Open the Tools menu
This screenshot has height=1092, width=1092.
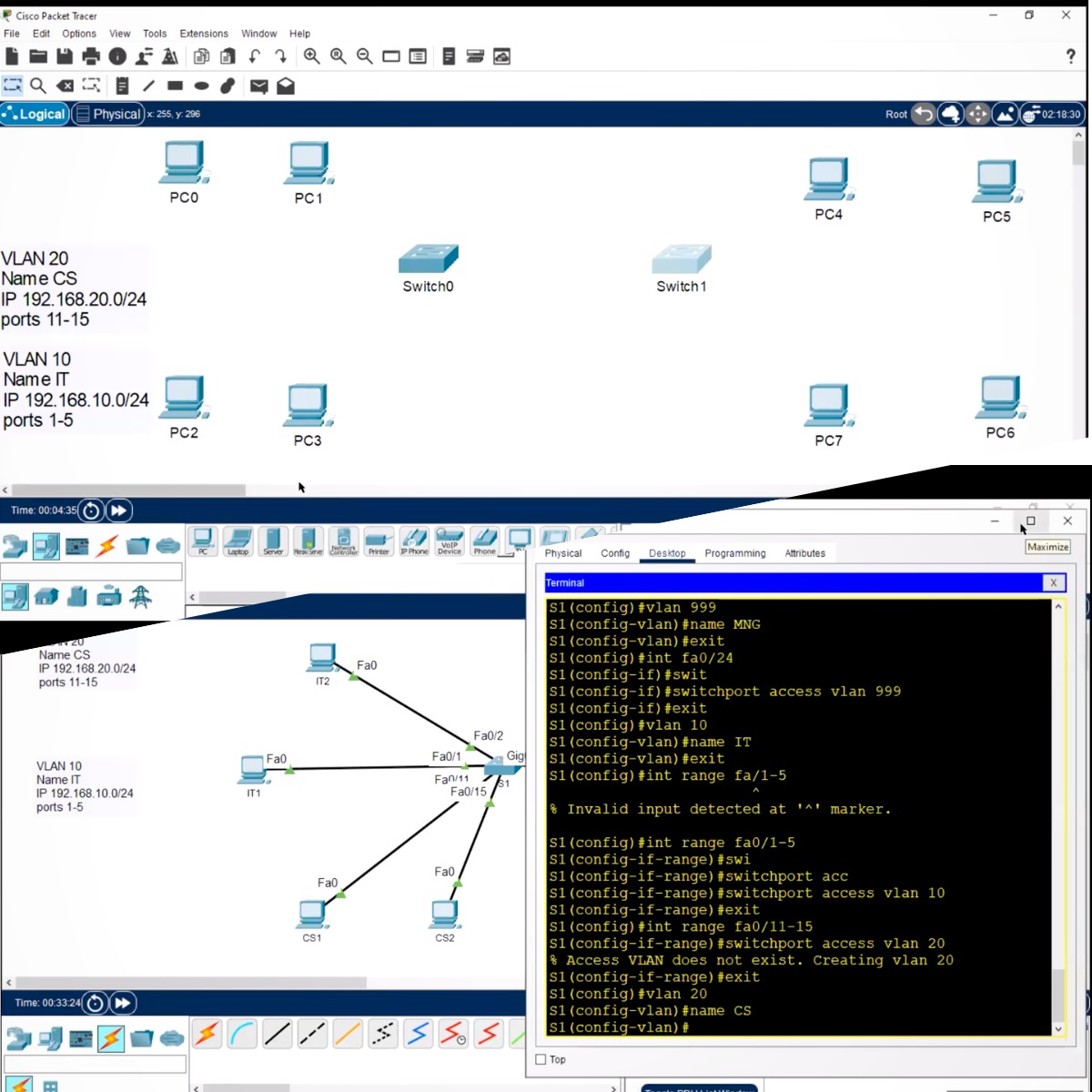[155, 34]
